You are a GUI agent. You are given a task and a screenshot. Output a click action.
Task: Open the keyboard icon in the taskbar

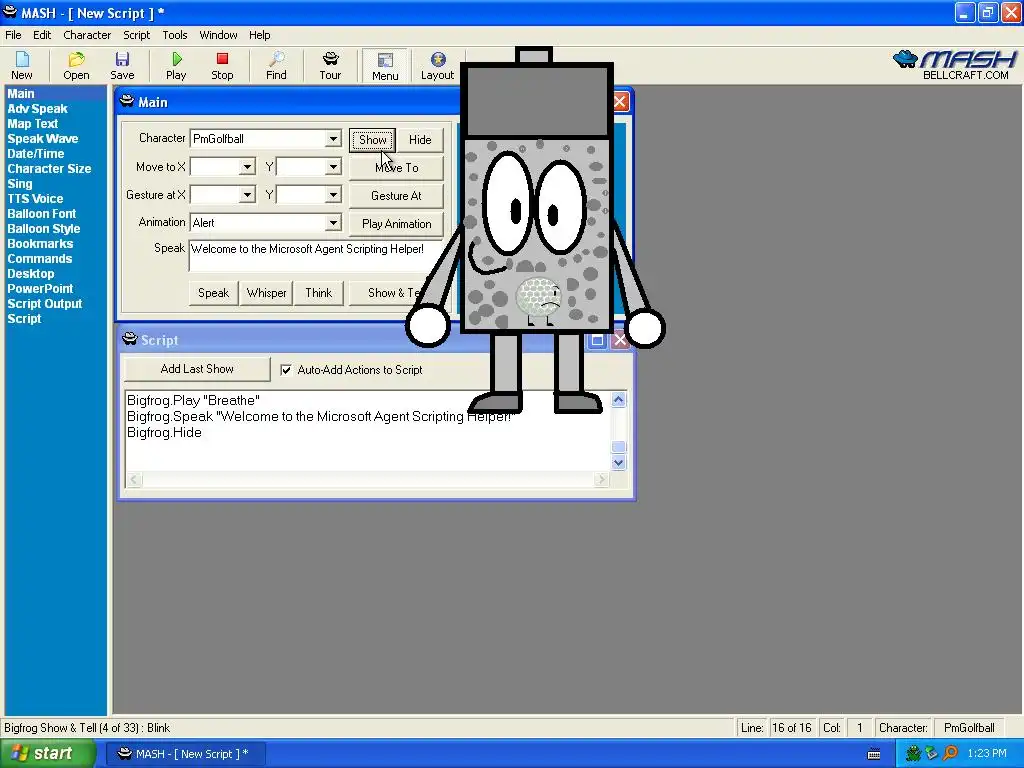(874, 754)
